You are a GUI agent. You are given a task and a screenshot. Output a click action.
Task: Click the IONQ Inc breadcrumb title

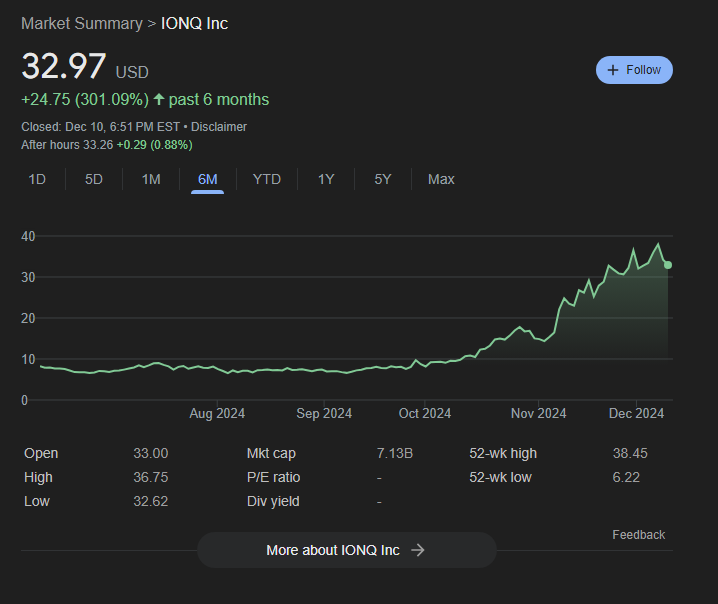coord(195,23)
